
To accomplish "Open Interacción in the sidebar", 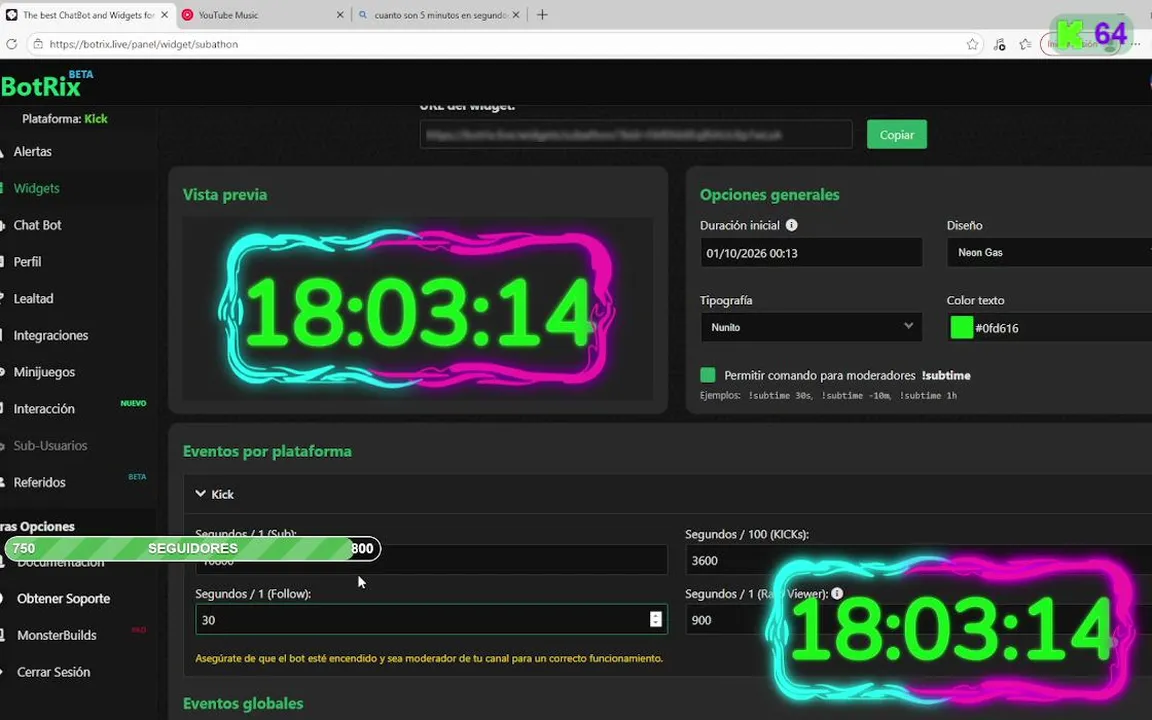I will 44,408.
